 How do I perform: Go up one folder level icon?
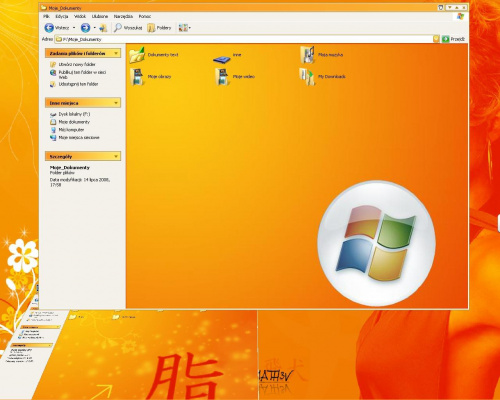(x=103, y=28)
